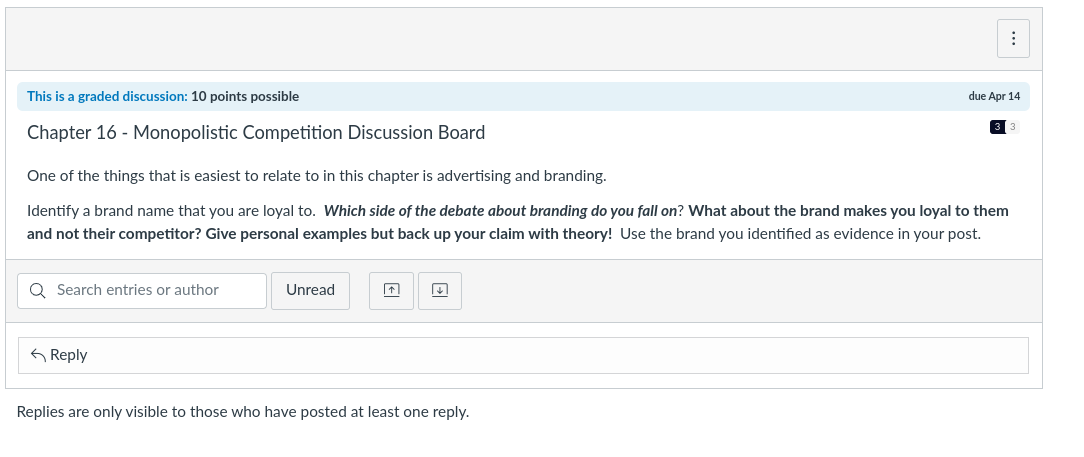
Task: Click the 'This is a graded discussion' label
Action: (107, 96)
